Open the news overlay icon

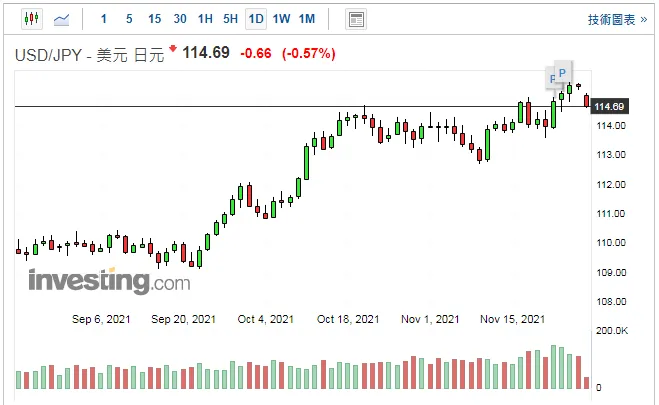point(356,19)
